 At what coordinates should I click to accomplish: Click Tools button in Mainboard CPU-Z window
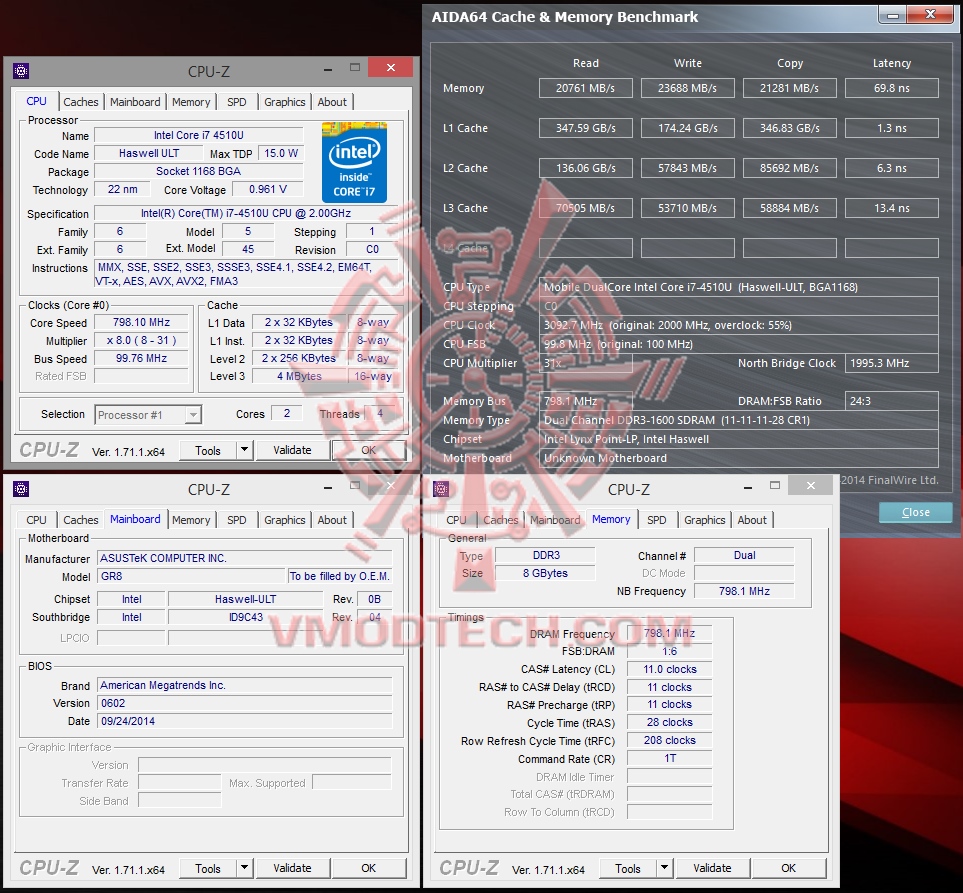[x=208, y=868]
